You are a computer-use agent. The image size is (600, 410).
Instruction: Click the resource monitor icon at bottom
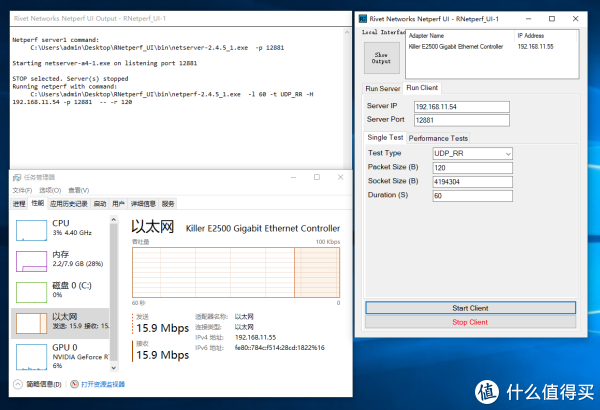(72, 384)
